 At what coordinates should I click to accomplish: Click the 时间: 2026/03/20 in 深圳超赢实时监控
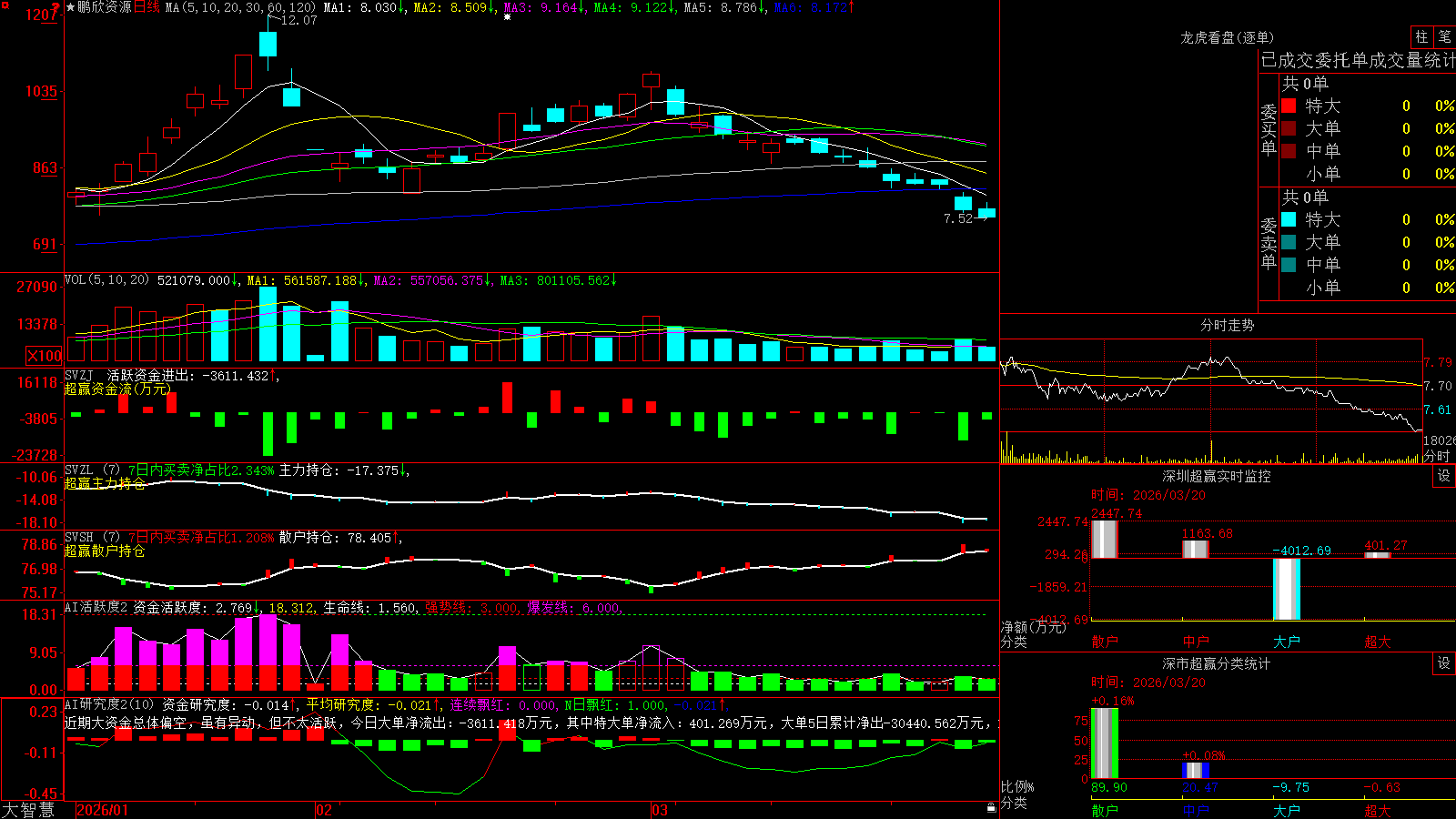(x=1148, y=495)
